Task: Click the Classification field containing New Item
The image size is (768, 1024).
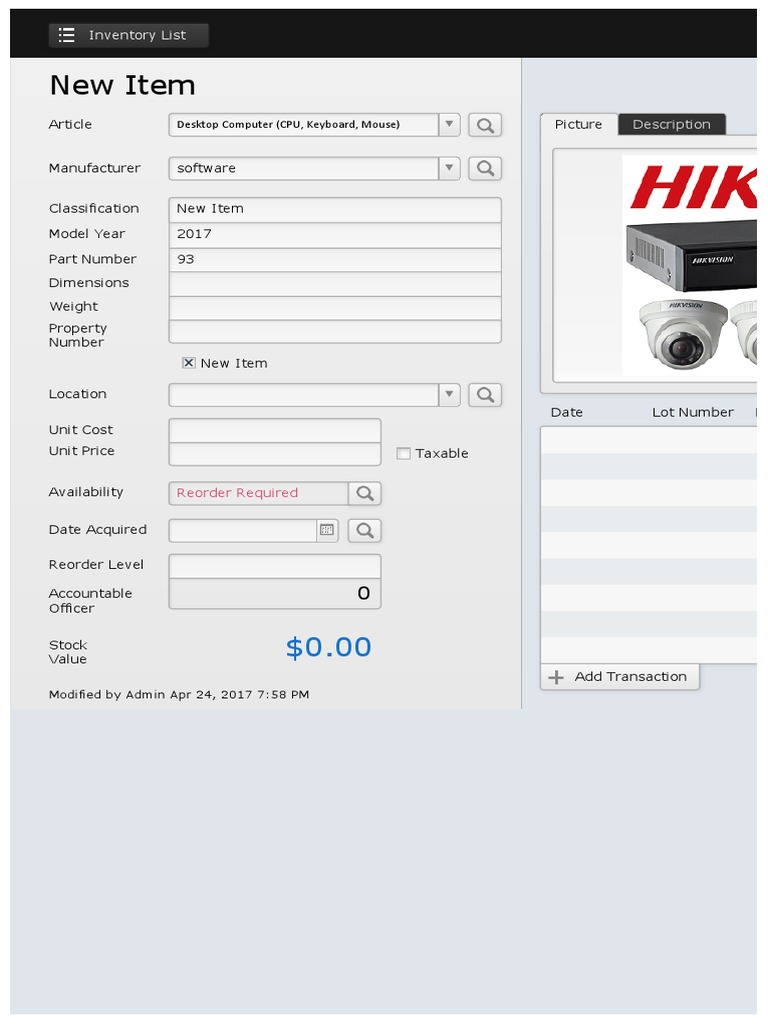Action: tap(335, 210)
